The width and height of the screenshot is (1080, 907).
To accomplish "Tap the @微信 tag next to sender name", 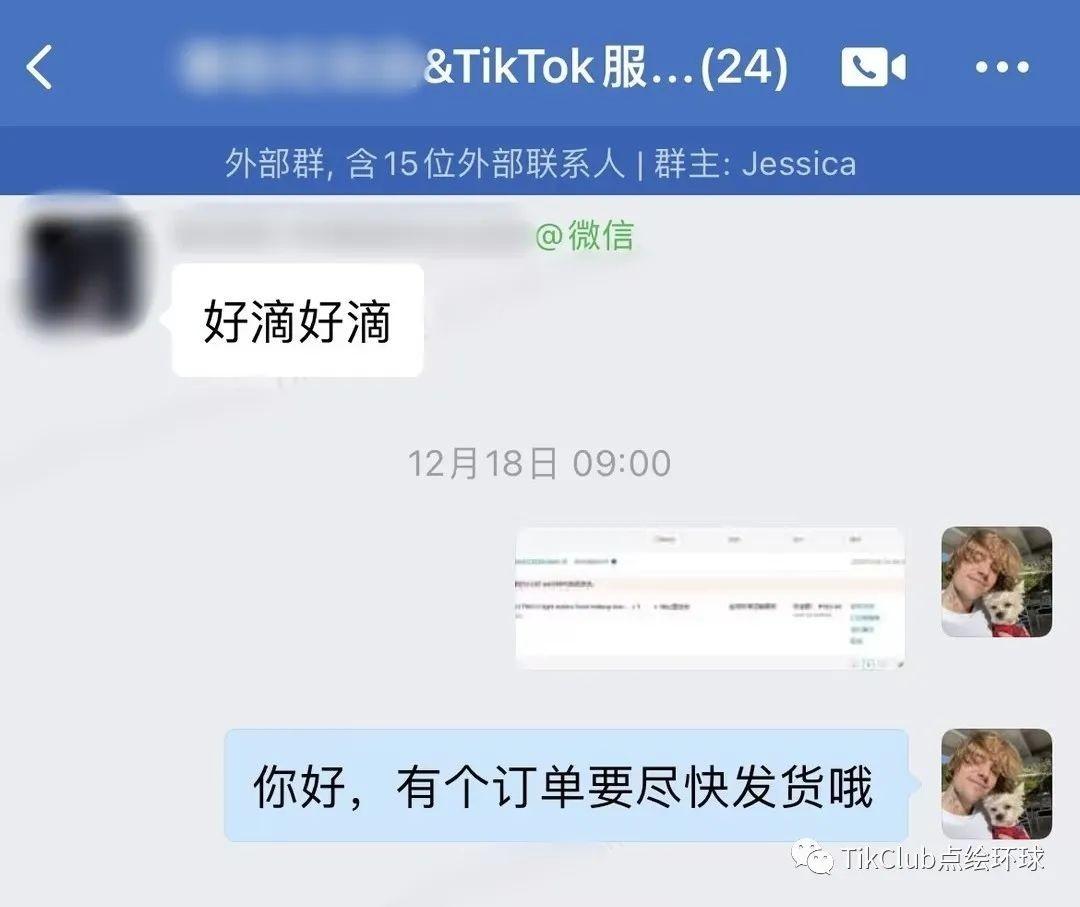I will tap(584, 236).
